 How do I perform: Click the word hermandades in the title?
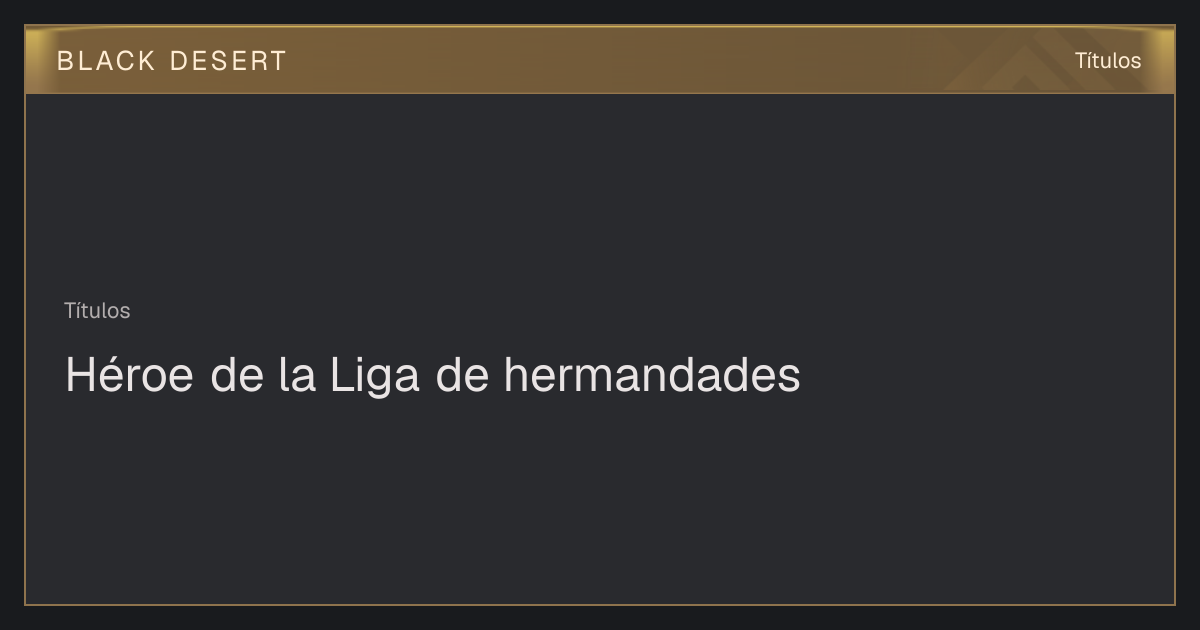[651, 376]
